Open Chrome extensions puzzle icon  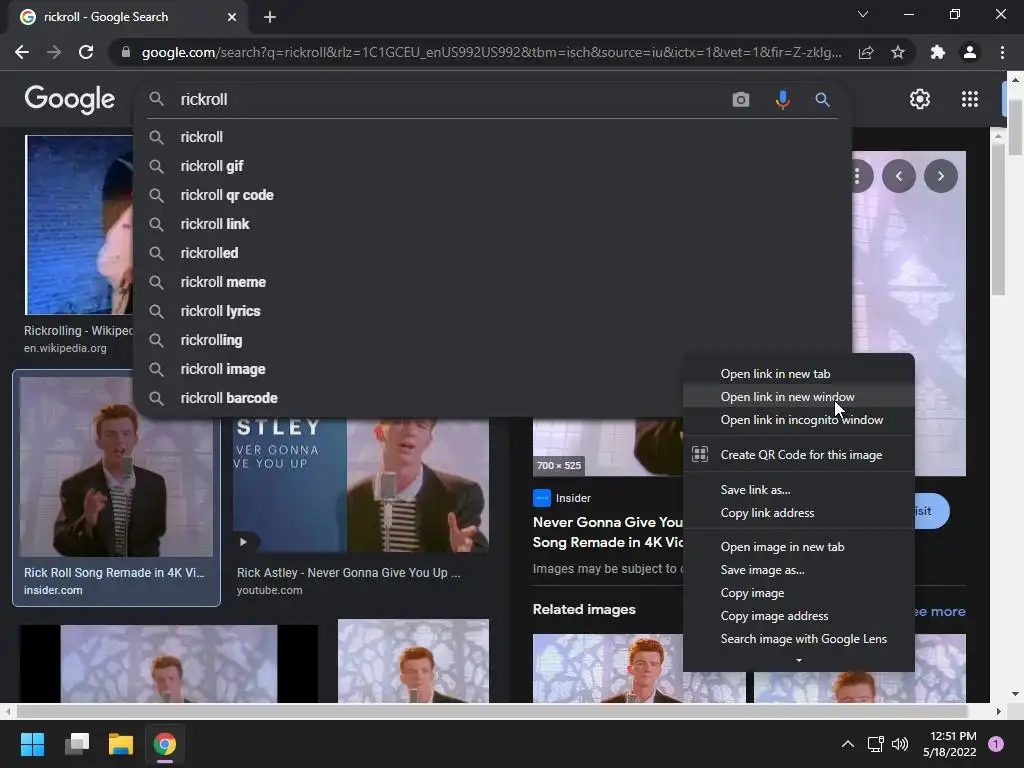coord(938,52)
